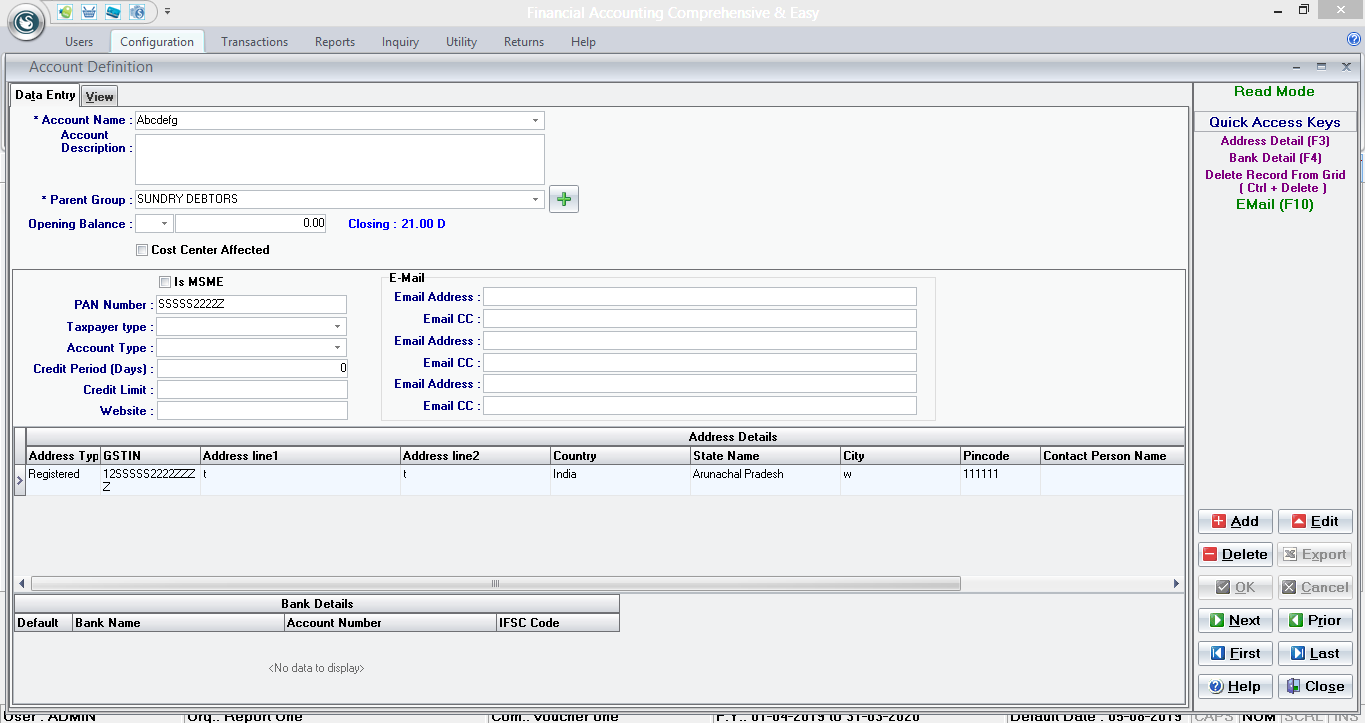This screenshot has height=723, width=1365.
Task: Click the blue help icon on the ribbon
Action: (1354, 40)
